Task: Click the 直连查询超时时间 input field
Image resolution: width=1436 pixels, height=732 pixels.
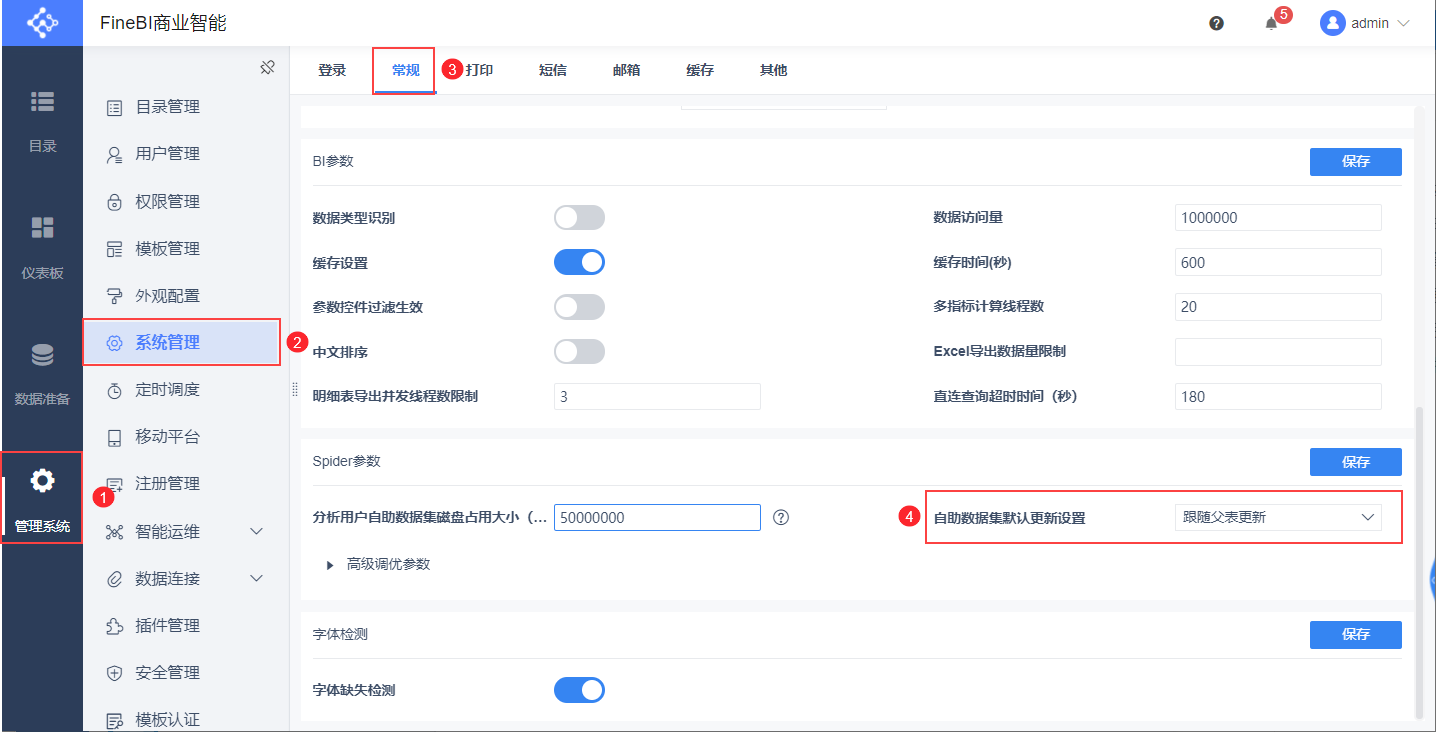Action: coord(1278,396)
